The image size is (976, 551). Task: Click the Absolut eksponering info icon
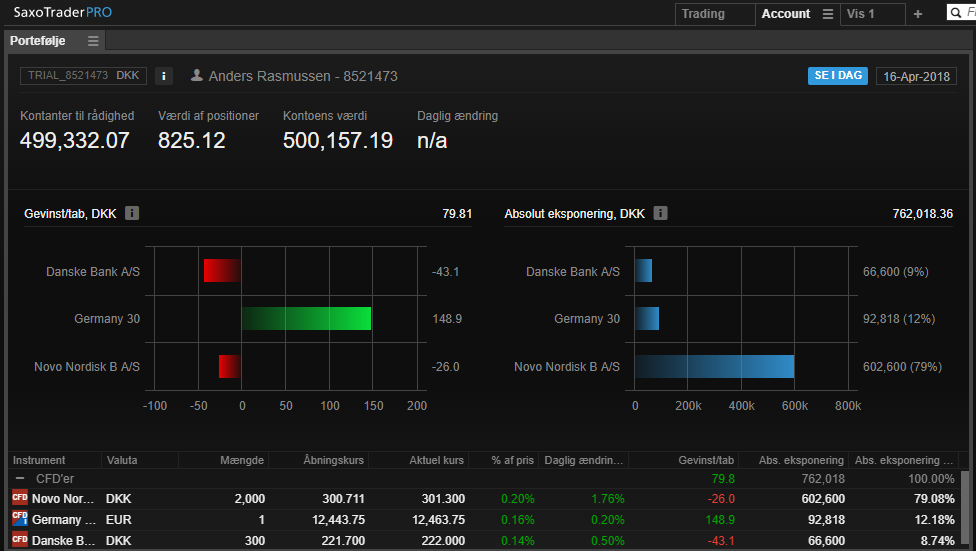660,213
